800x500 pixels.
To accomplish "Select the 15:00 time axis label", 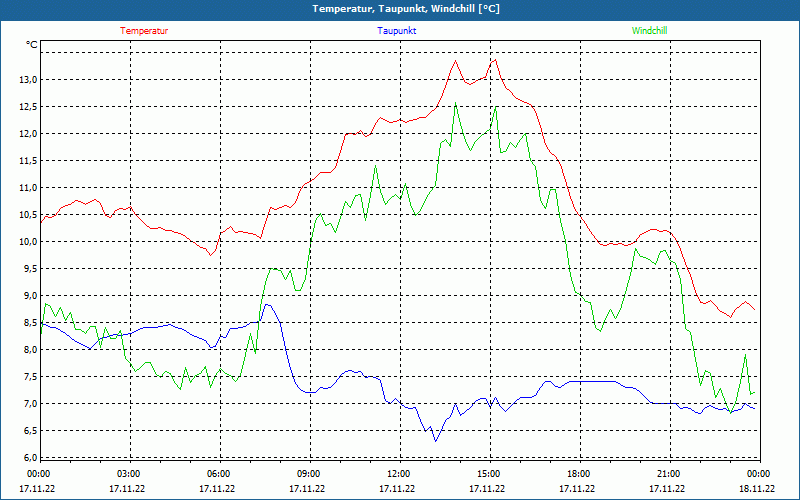I will pyautogui.click(x=489, y=474).
